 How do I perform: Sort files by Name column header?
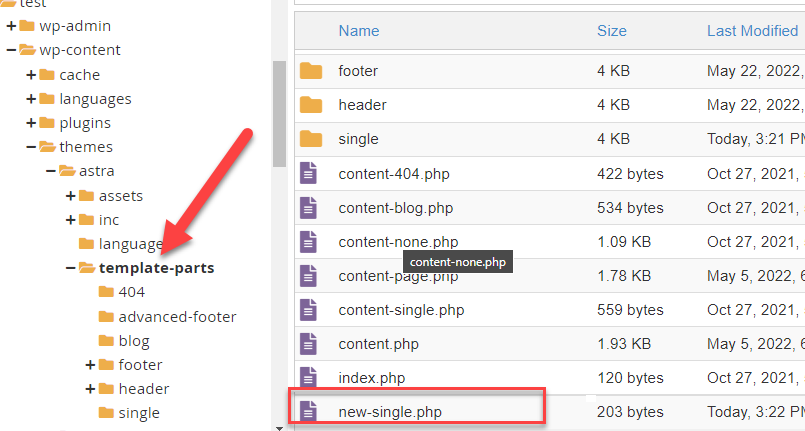tap(358, 31)
